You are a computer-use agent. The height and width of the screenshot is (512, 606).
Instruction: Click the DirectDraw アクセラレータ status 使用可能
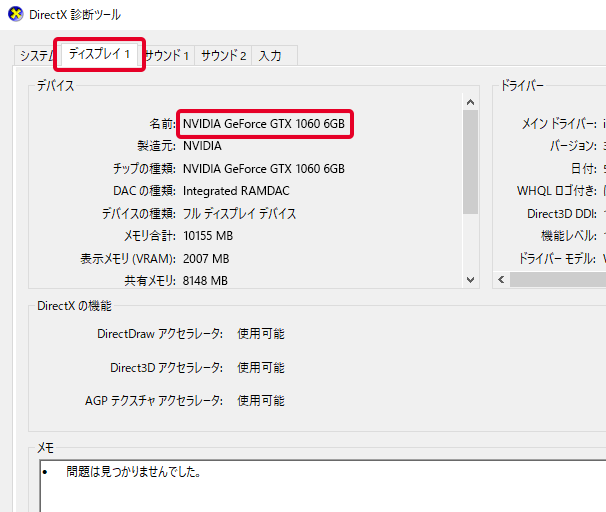[x=260, y=334]
